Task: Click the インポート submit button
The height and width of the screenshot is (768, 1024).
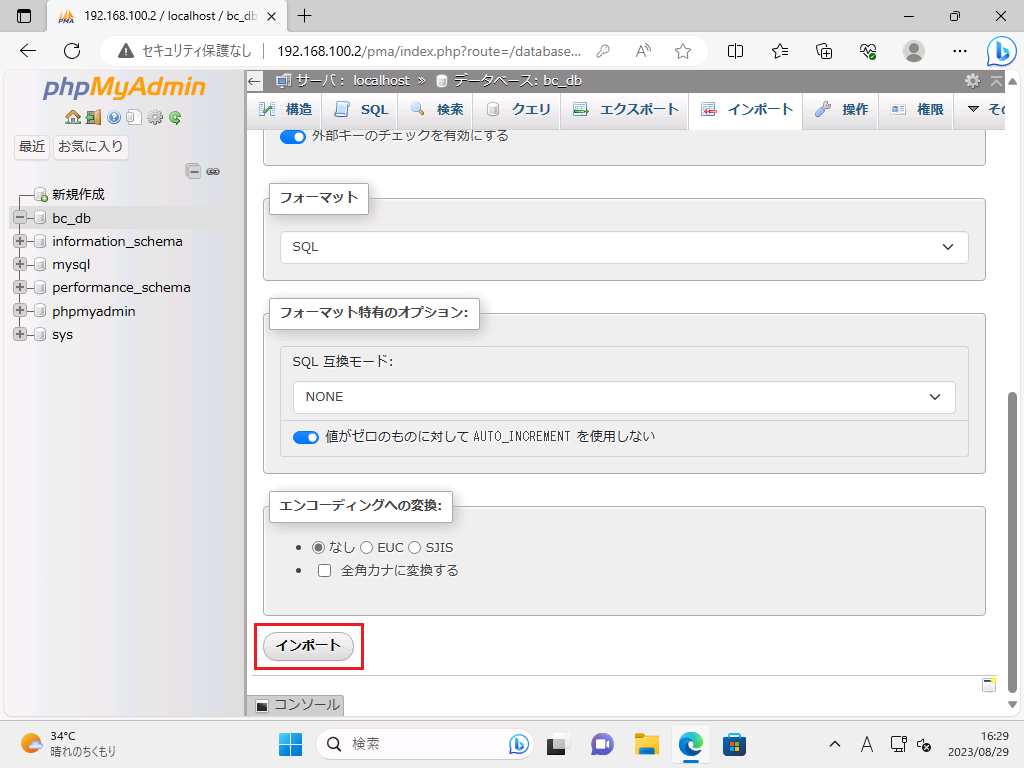Action: click(x=308, y=646)
